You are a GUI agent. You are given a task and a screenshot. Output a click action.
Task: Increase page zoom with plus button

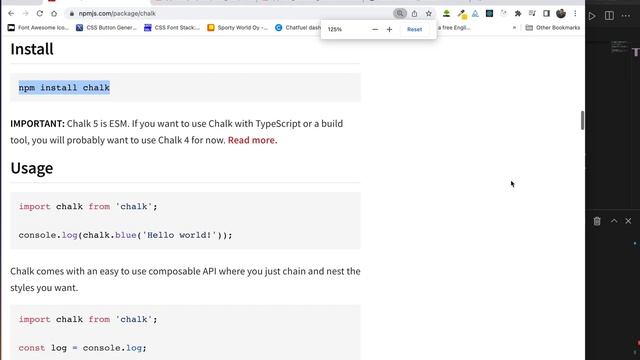[x=389, y=29]
